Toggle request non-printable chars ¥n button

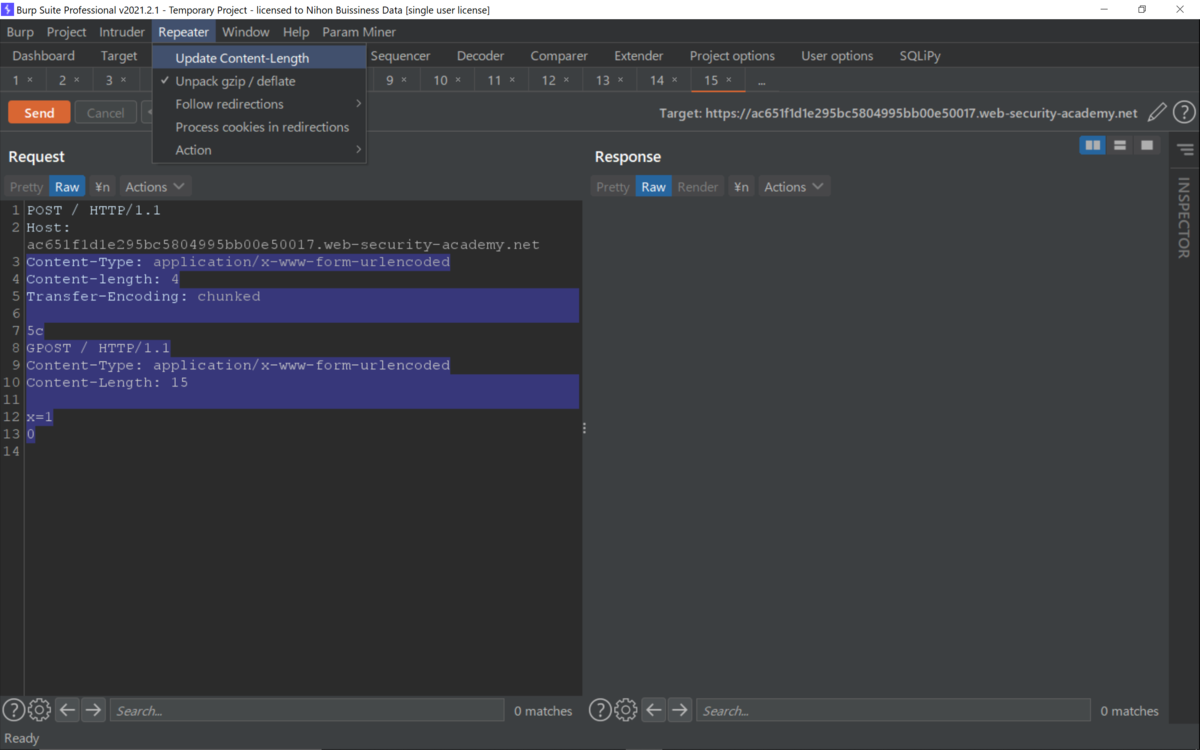coord(102,187)
